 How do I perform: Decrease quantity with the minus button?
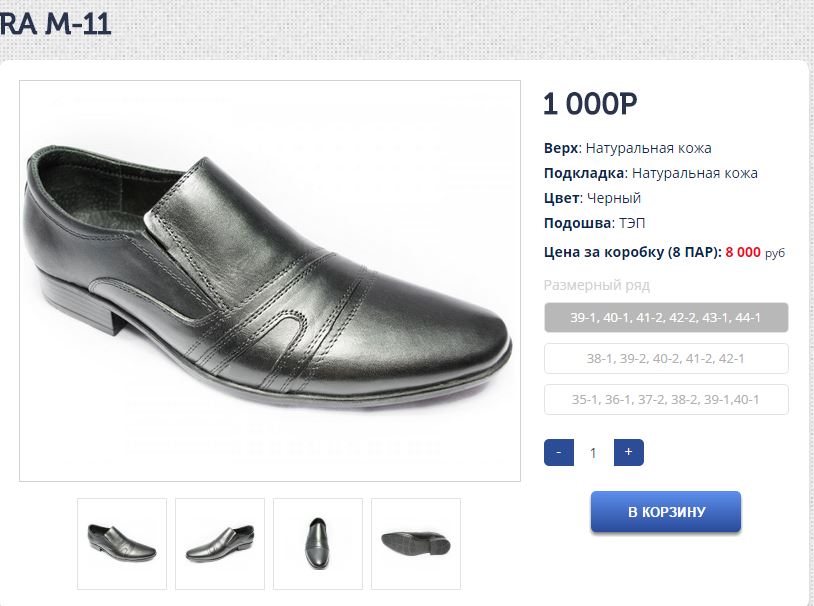[558, 453]
